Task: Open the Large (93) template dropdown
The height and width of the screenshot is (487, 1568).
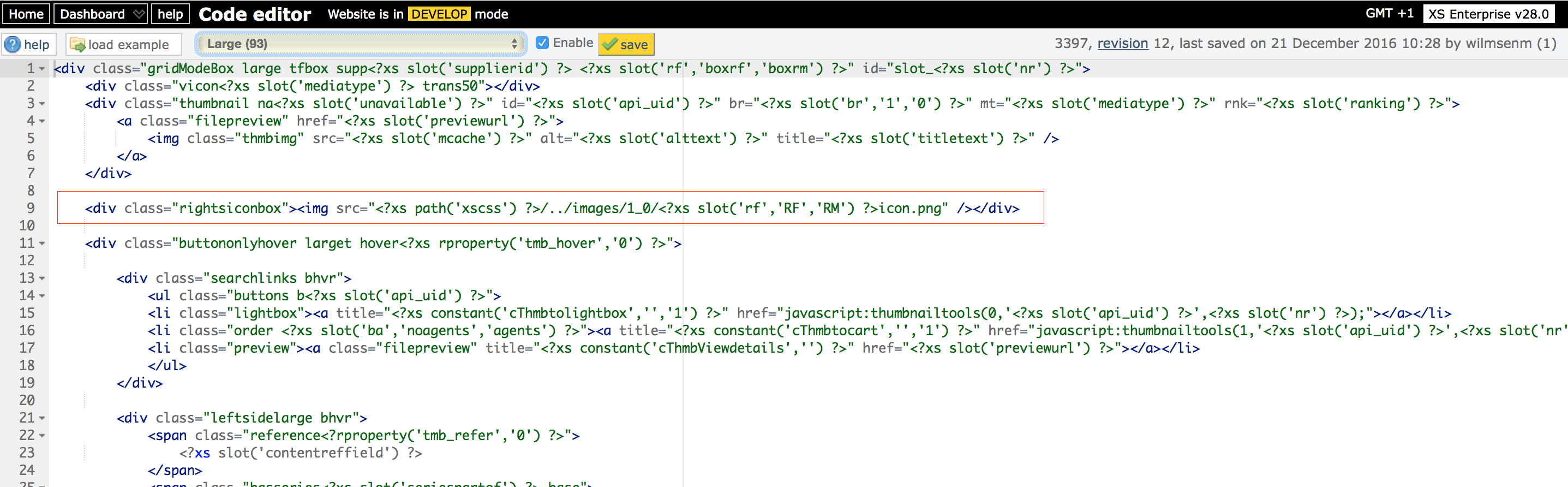Action: tap(360, 44)
